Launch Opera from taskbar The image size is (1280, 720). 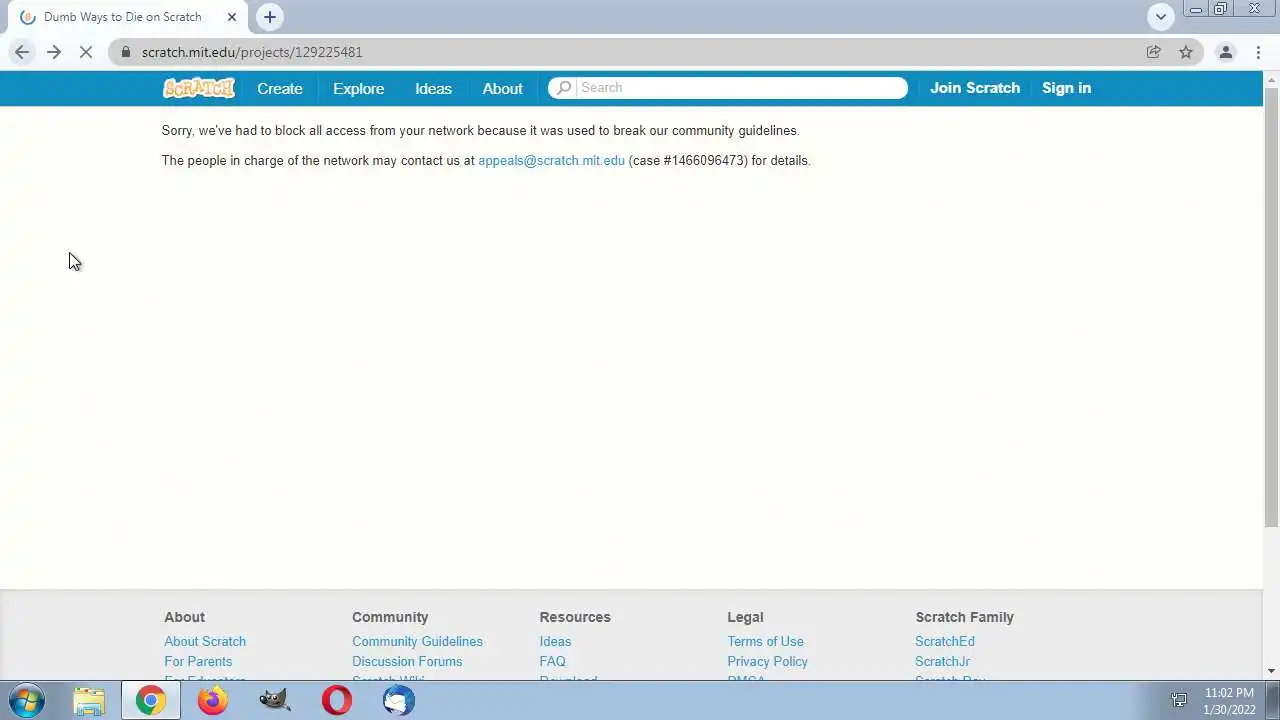pos(337,701)
